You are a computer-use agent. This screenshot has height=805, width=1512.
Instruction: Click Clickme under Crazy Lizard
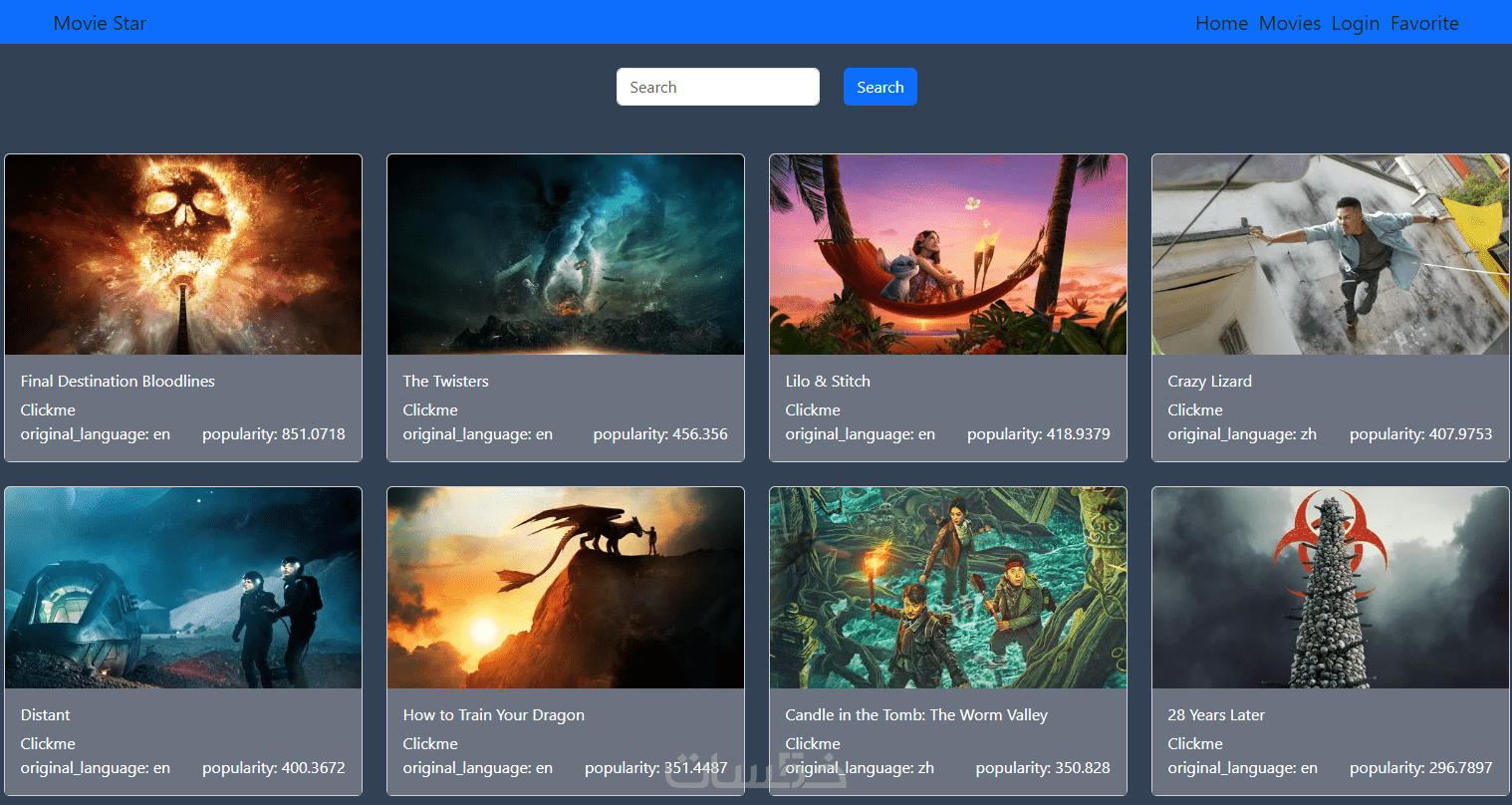[x=1195, y=409]
